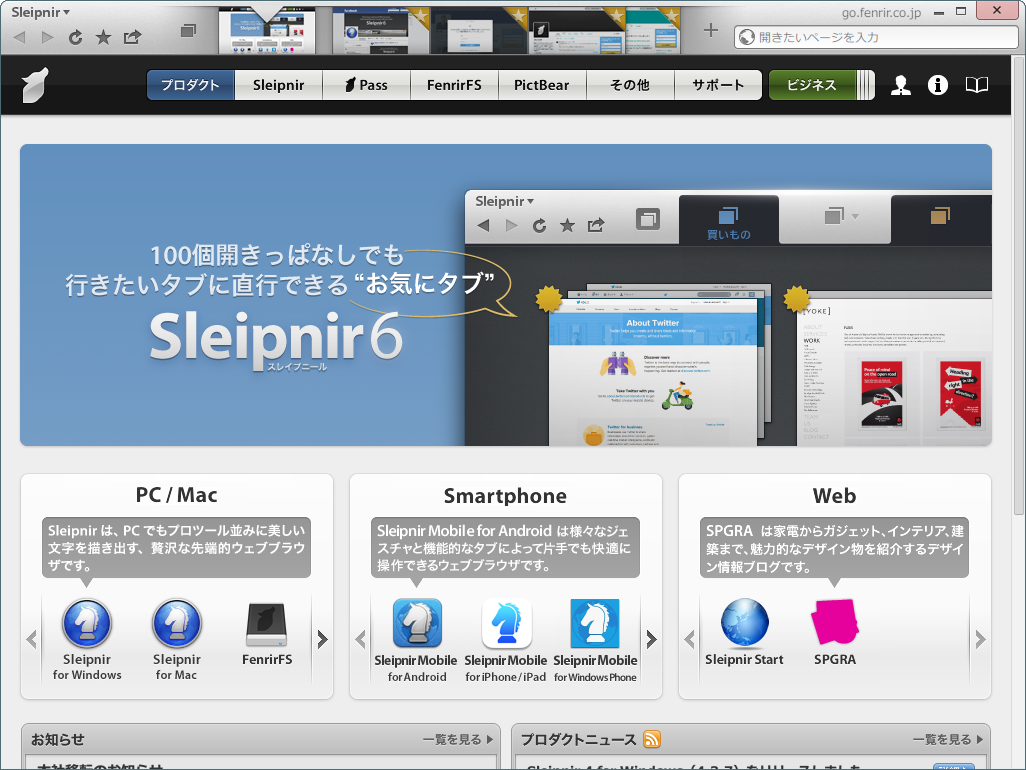
Task: Show next products in the PC / Mac card
Action: pos(322,639)
